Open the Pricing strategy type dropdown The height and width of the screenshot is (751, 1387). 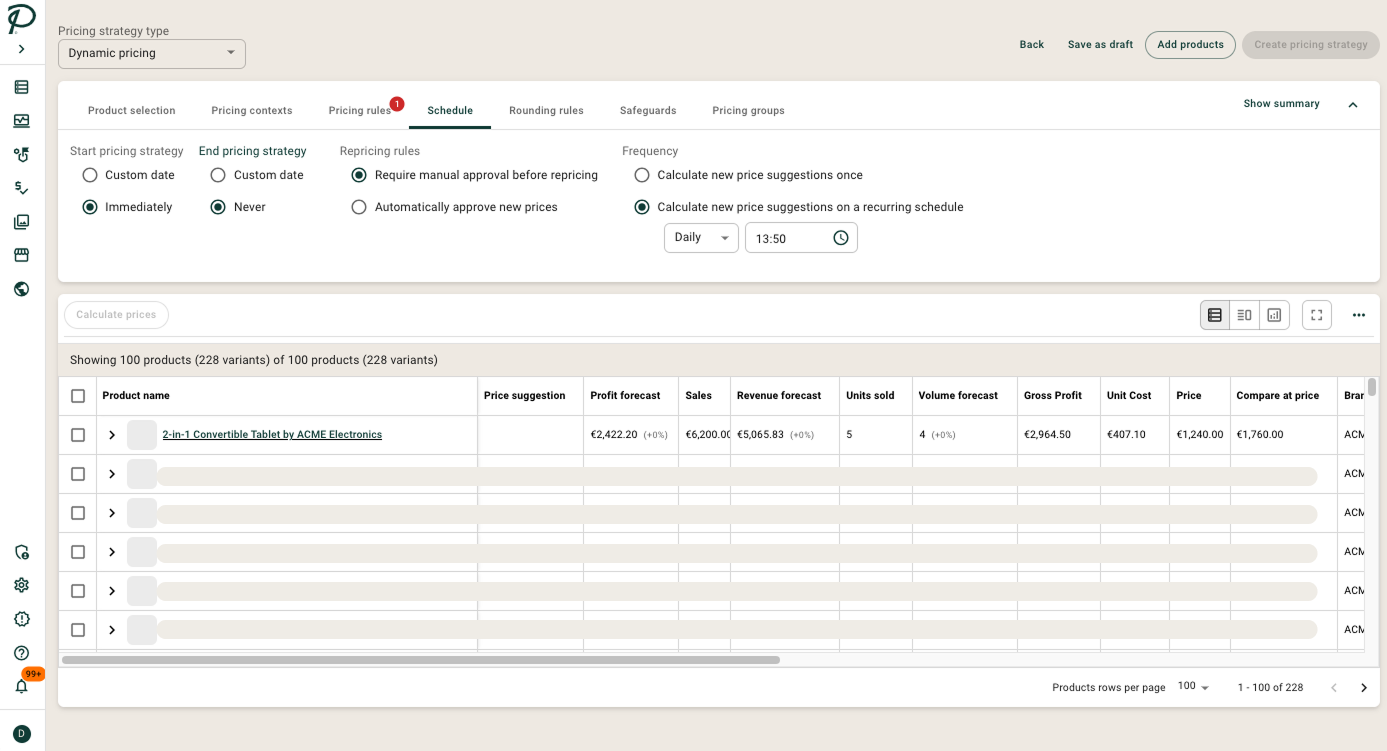click(x=151, y=53)
